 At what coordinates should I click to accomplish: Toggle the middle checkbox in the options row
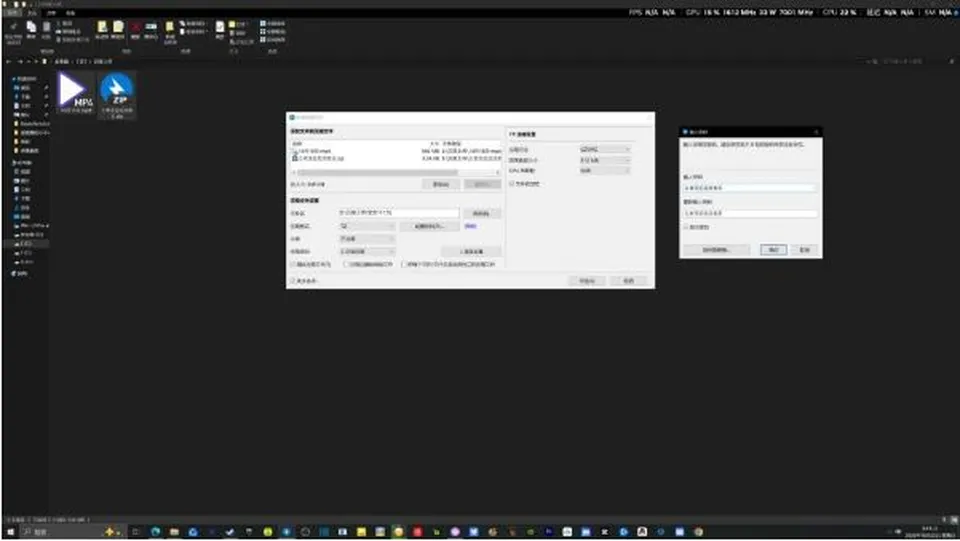click(x=346, y=264)
